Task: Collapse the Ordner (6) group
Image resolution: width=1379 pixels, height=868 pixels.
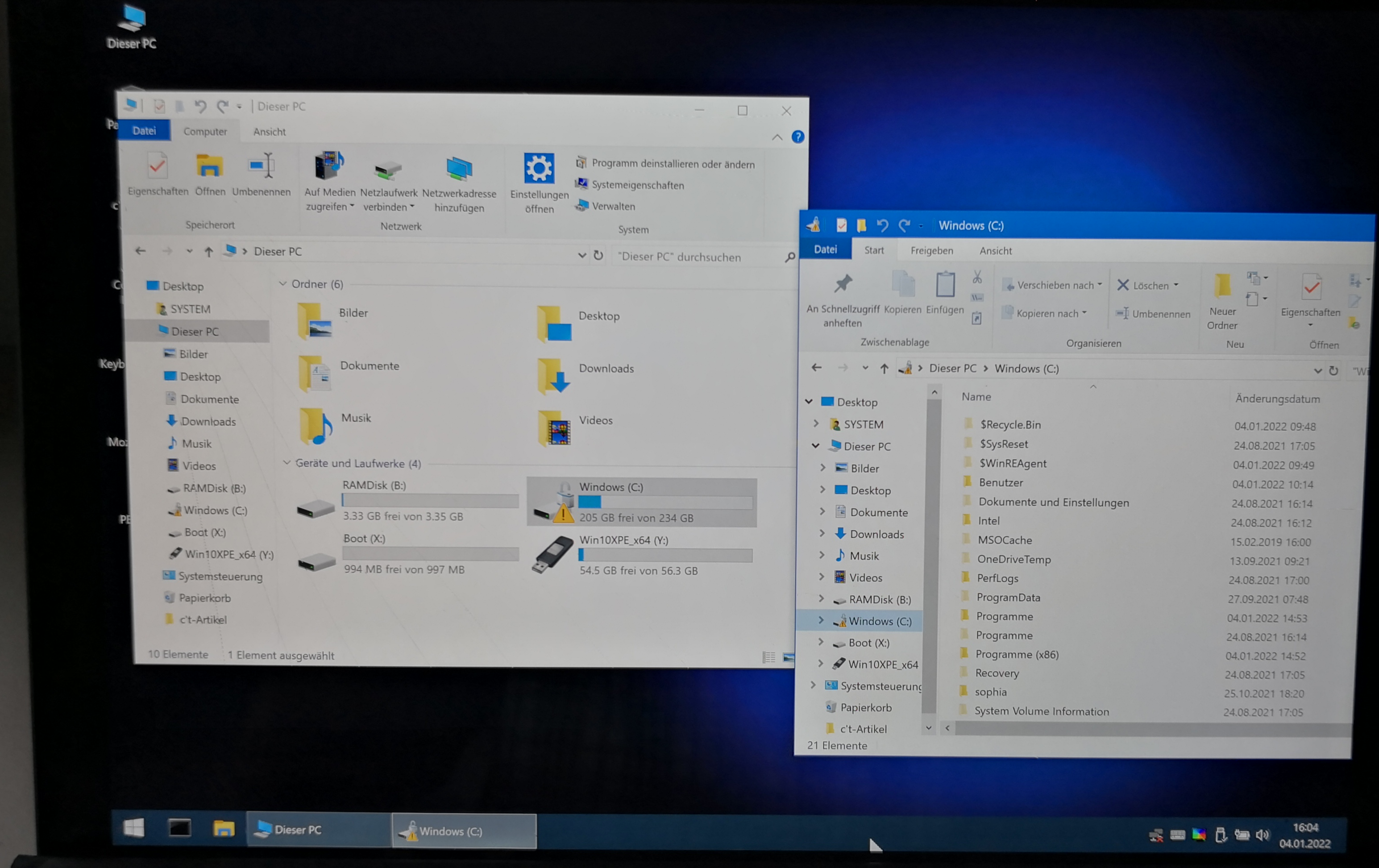Action: (283, 284)
